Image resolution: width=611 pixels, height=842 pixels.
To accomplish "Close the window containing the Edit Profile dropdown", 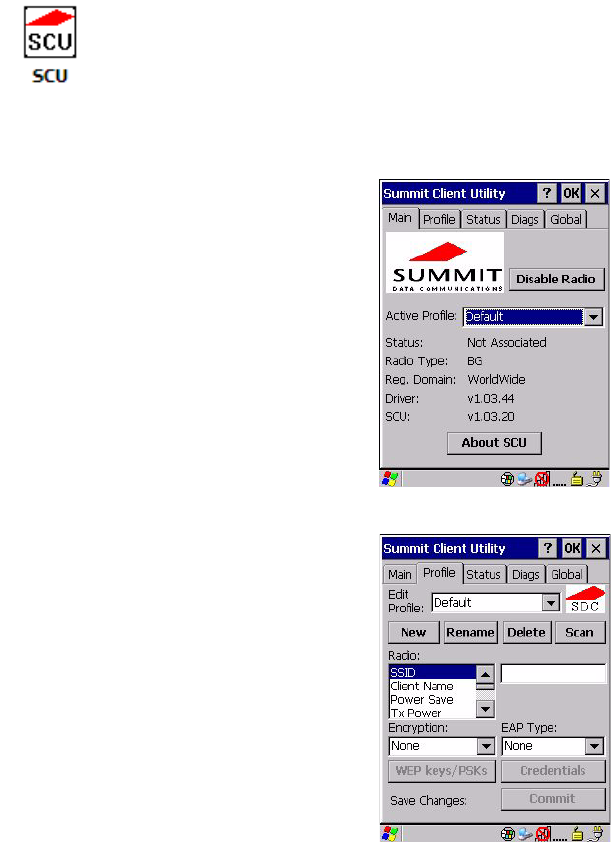I will click(595, 548).
